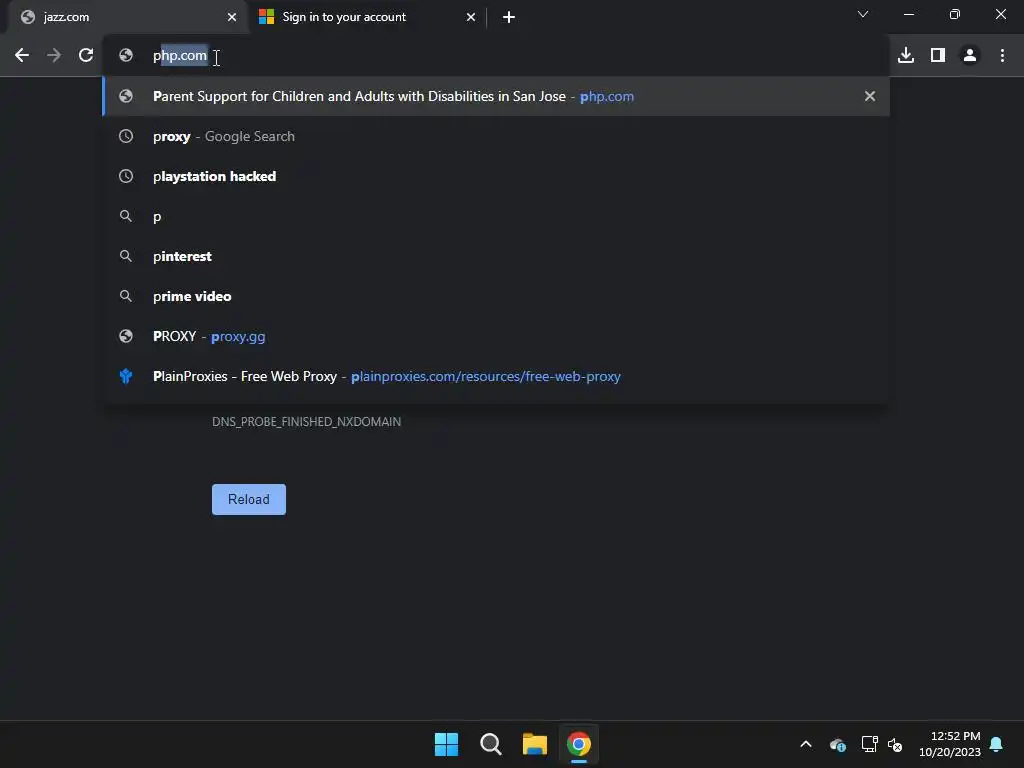The height and width of the screenshot is (768, 1024).
Task: Switch to Sign in to your account tab
Action: coord(367,17)
